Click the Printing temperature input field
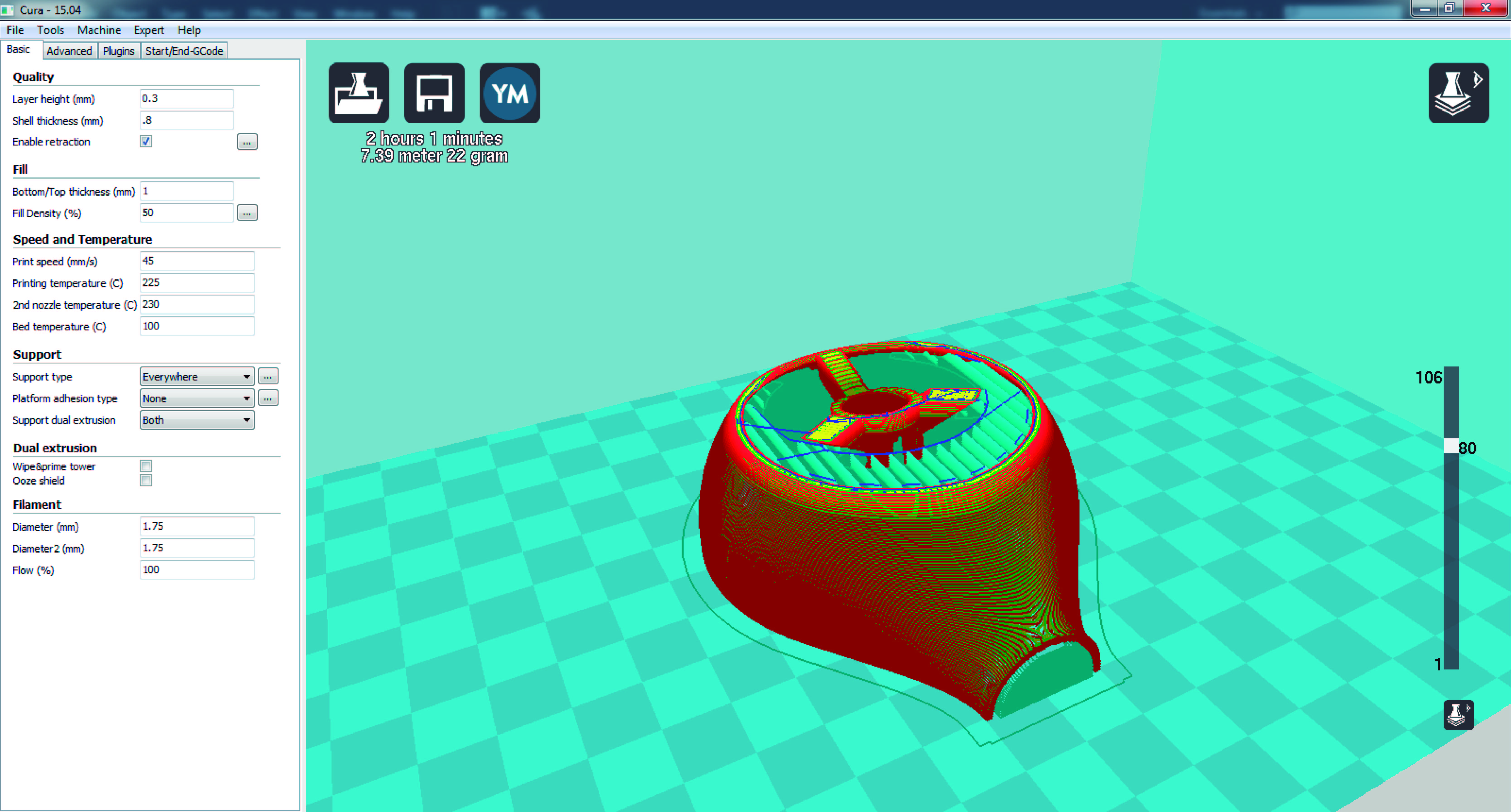Screen dimensions: 1511x812 [x=197, y=283]
